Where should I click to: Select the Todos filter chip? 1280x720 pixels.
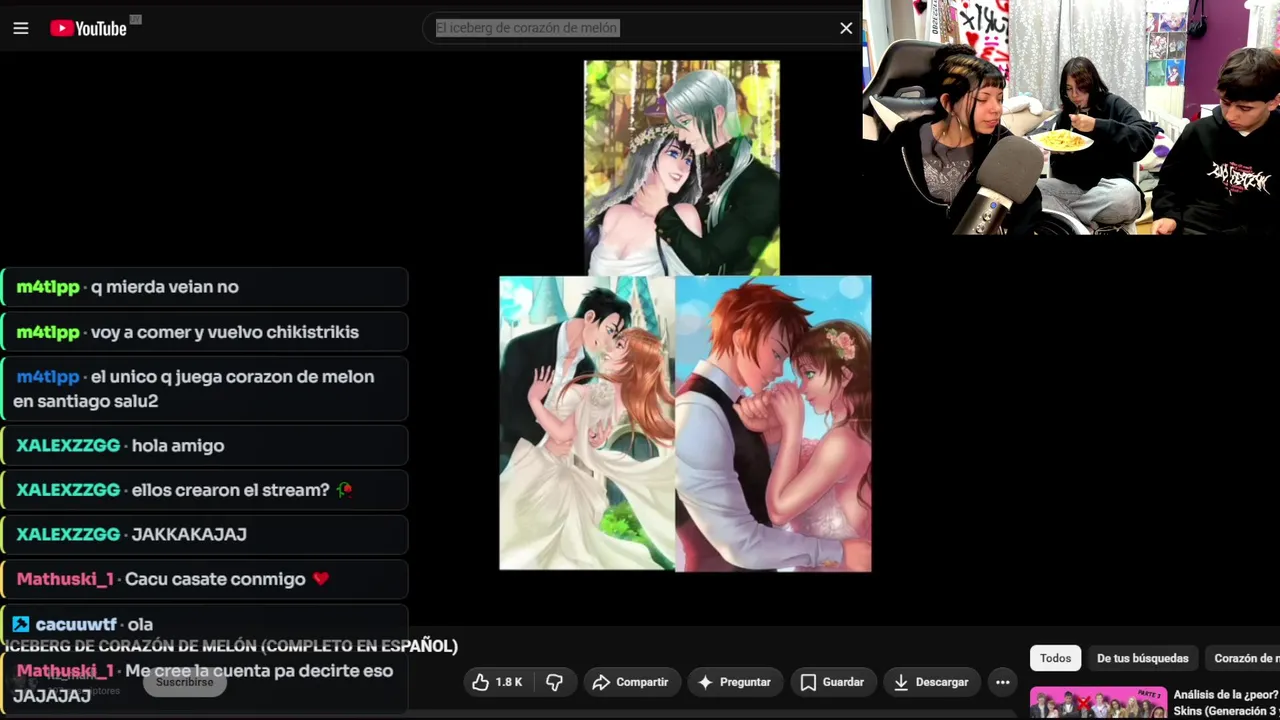(x=1055, y=658)
